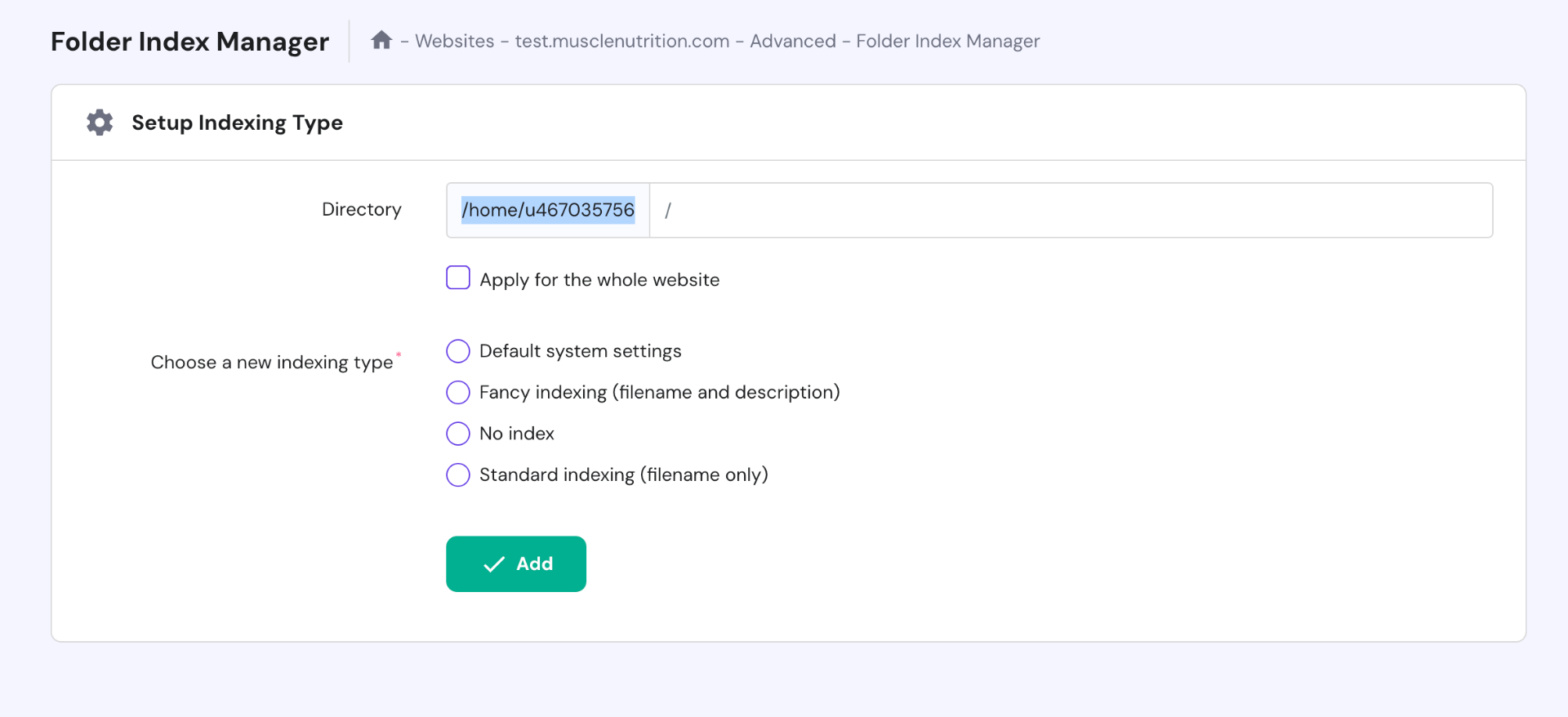Choose Fancy indexing (filename and description)

point(458,393)
